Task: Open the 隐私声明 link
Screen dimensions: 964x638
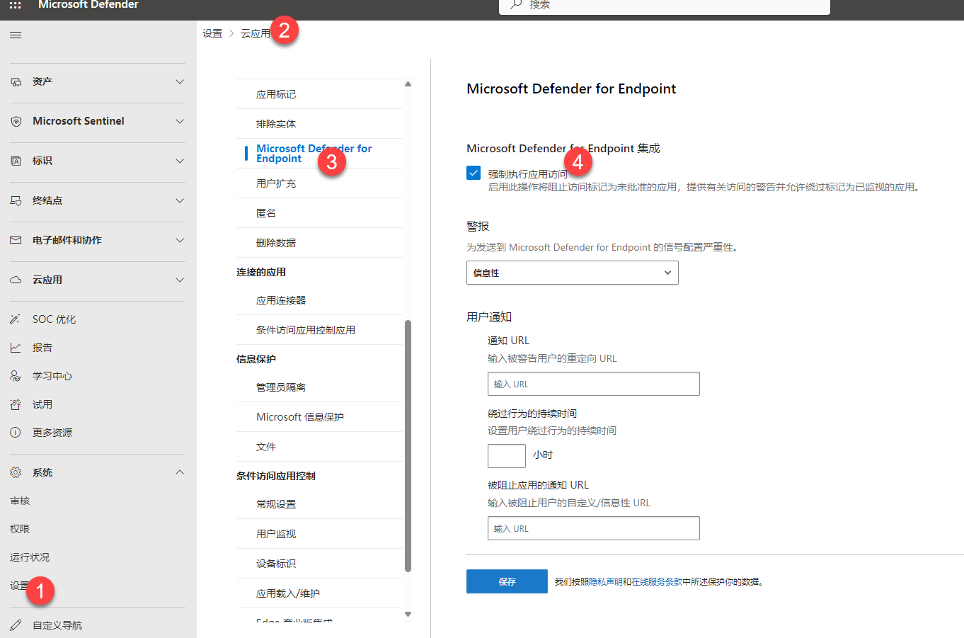Action: (606, 581)
